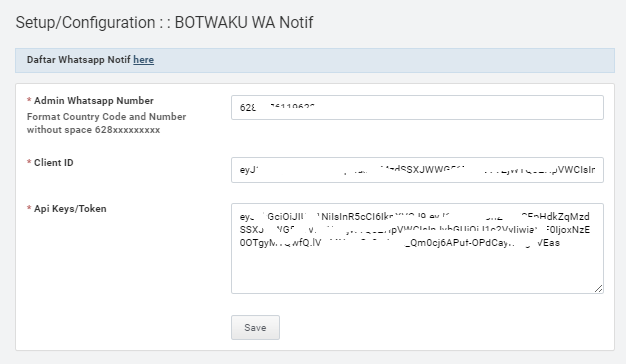The width and height of the screenshot is (626, 364).
Task: Click the 'Client ID' label
Action: 53,163
